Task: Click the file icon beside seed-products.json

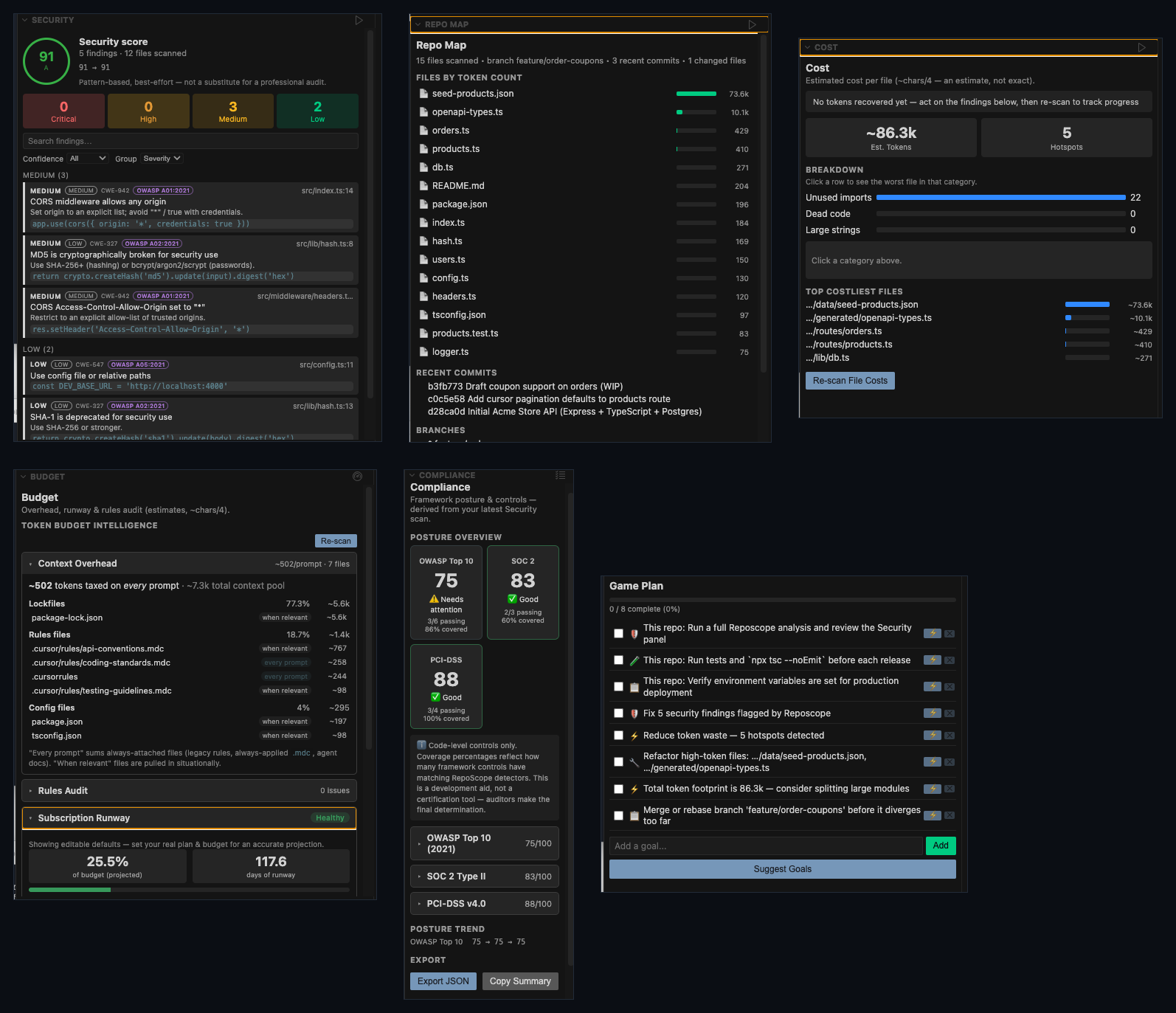Action: coord(423,94)
